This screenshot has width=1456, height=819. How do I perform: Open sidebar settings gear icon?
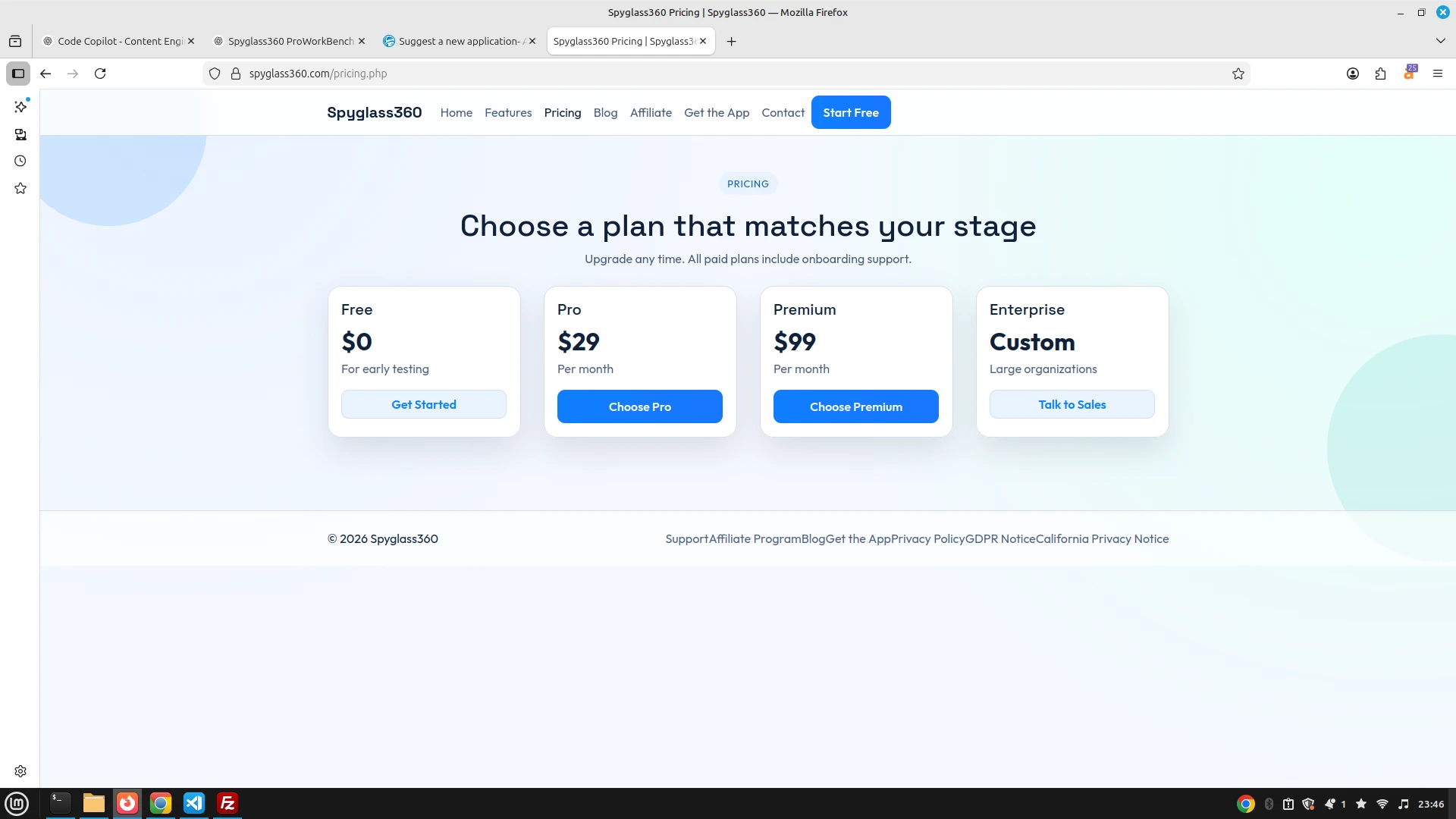point(20,771)
